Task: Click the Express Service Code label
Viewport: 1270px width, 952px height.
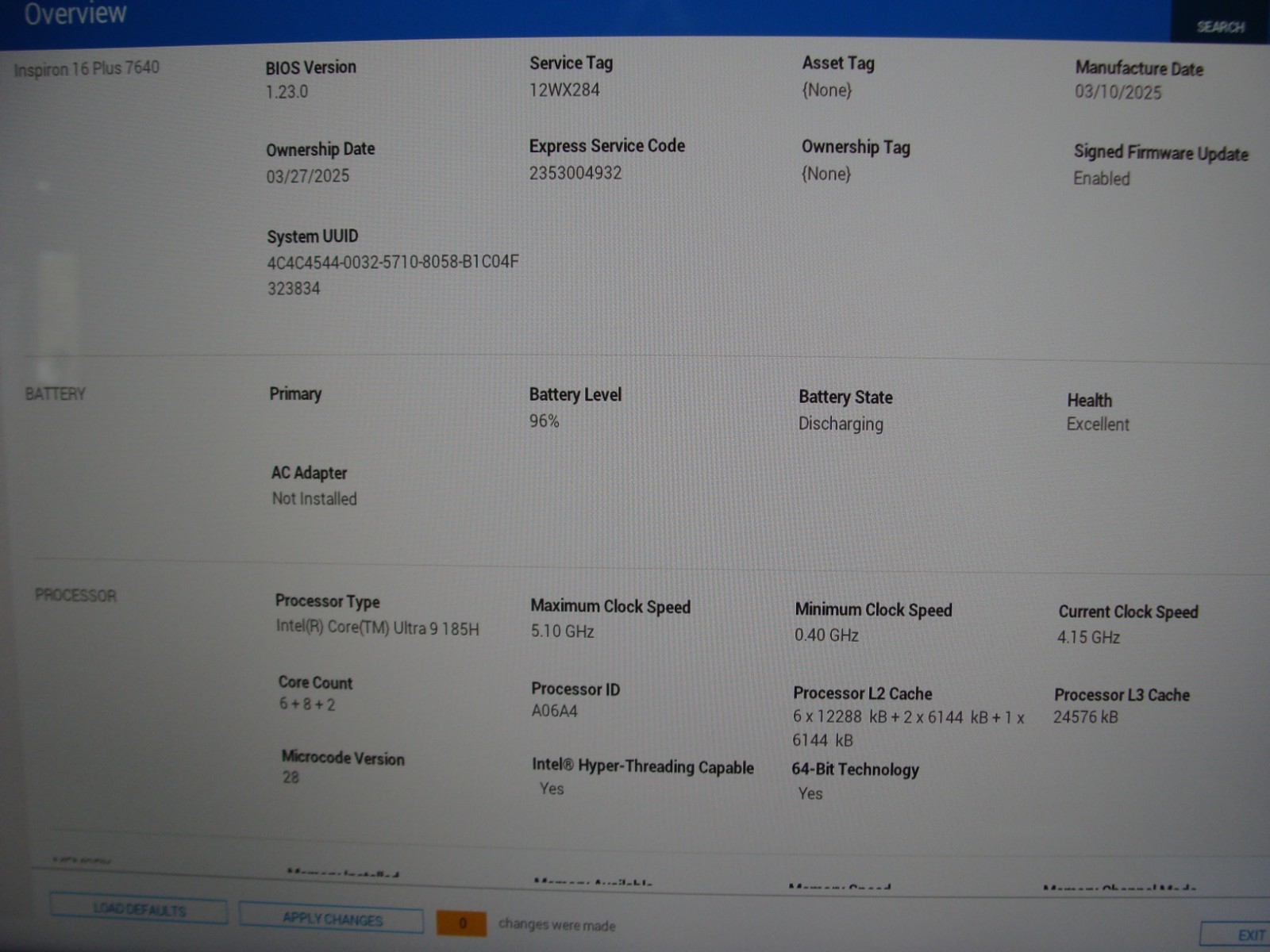Action: pyautogui.click(x=607, y=146)
